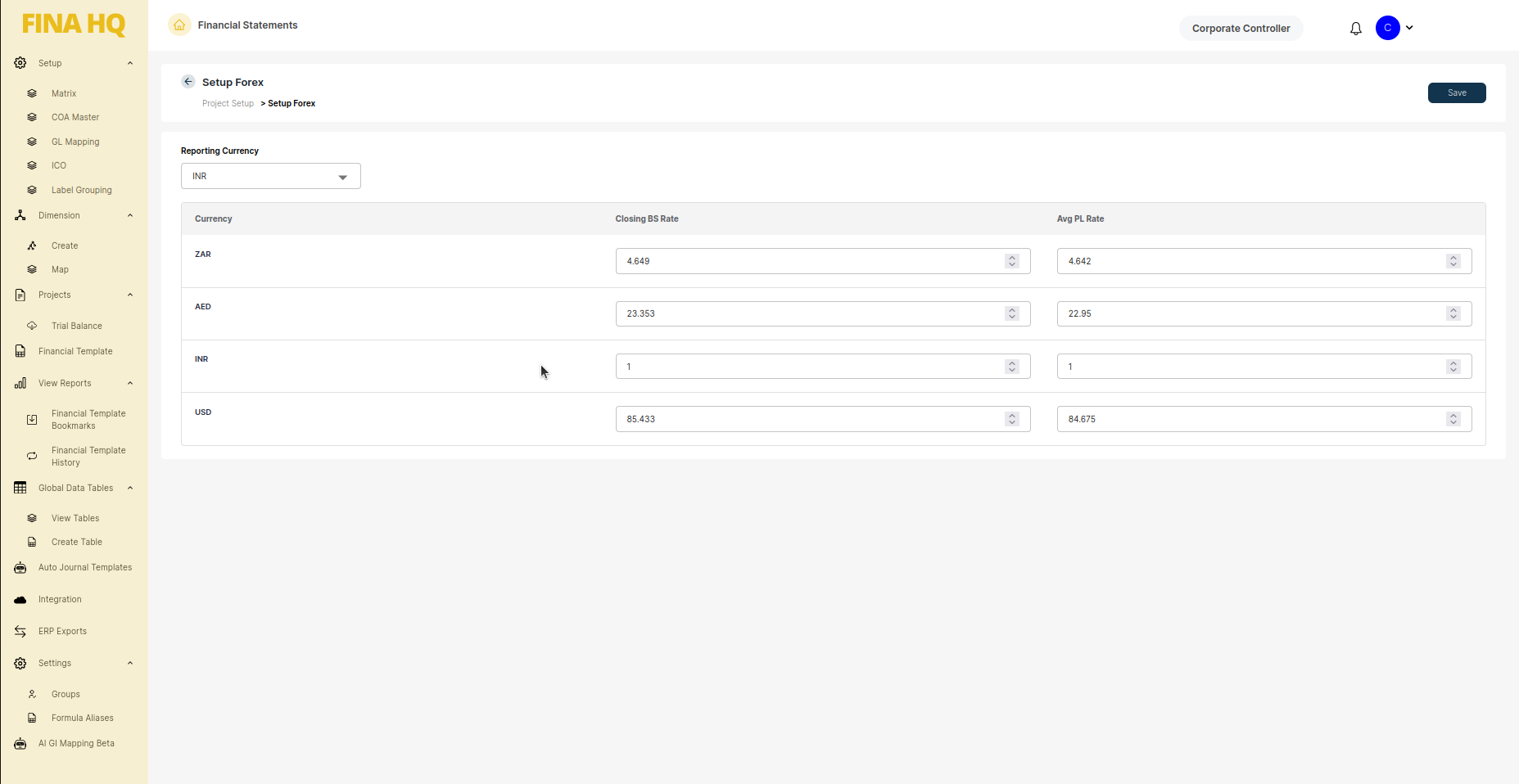
Task: Click the USD Avg PL Rate field
Action: click(x=1253, y=419)
